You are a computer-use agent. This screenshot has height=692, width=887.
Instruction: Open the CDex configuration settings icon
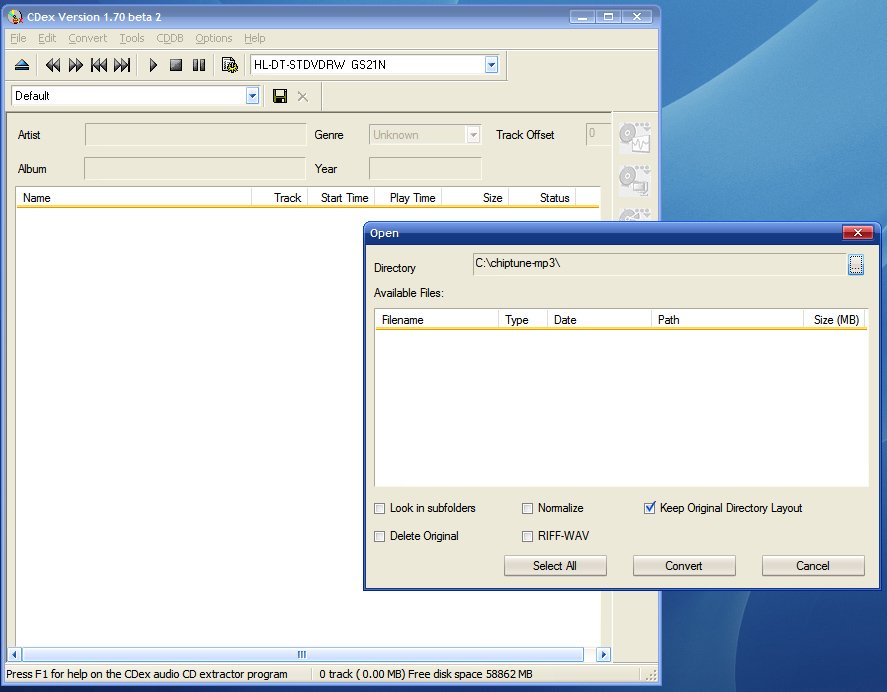(230, 65)
